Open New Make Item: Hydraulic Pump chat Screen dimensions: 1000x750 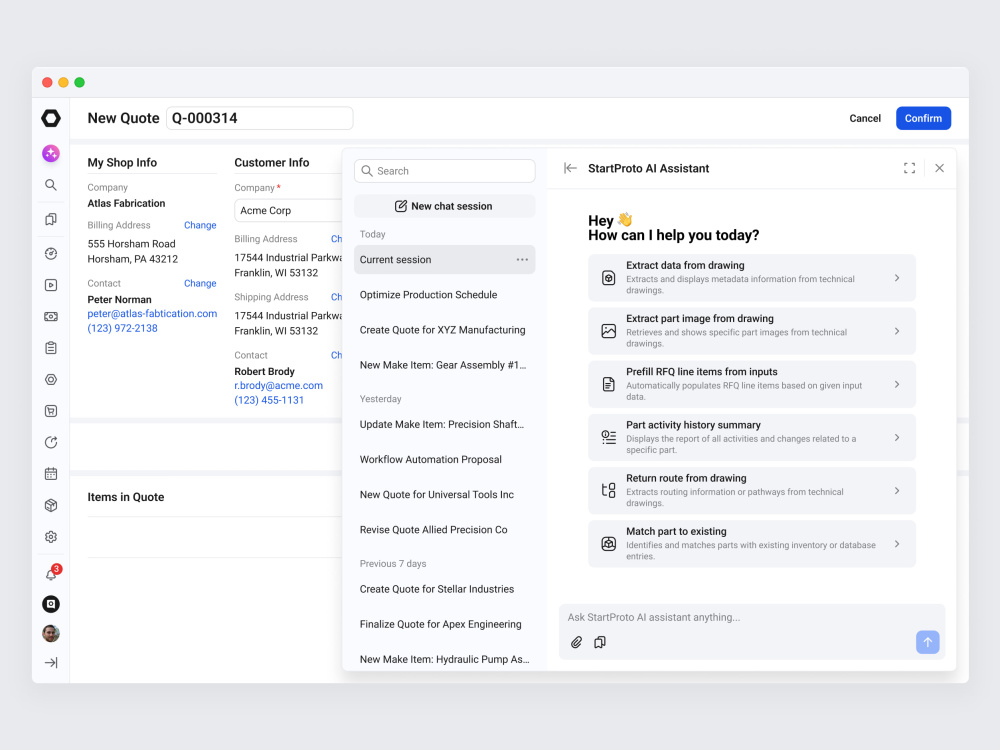point(445,659)
